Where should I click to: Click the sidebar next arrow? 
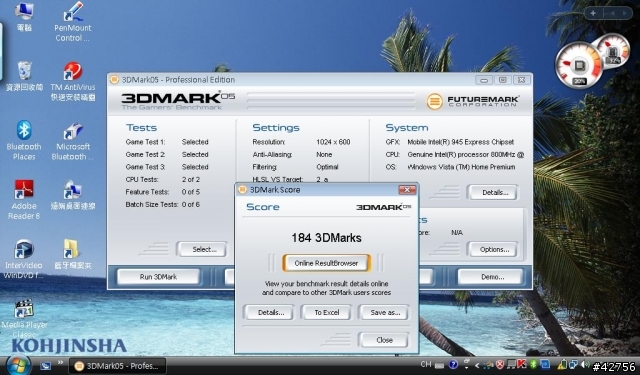624,13
